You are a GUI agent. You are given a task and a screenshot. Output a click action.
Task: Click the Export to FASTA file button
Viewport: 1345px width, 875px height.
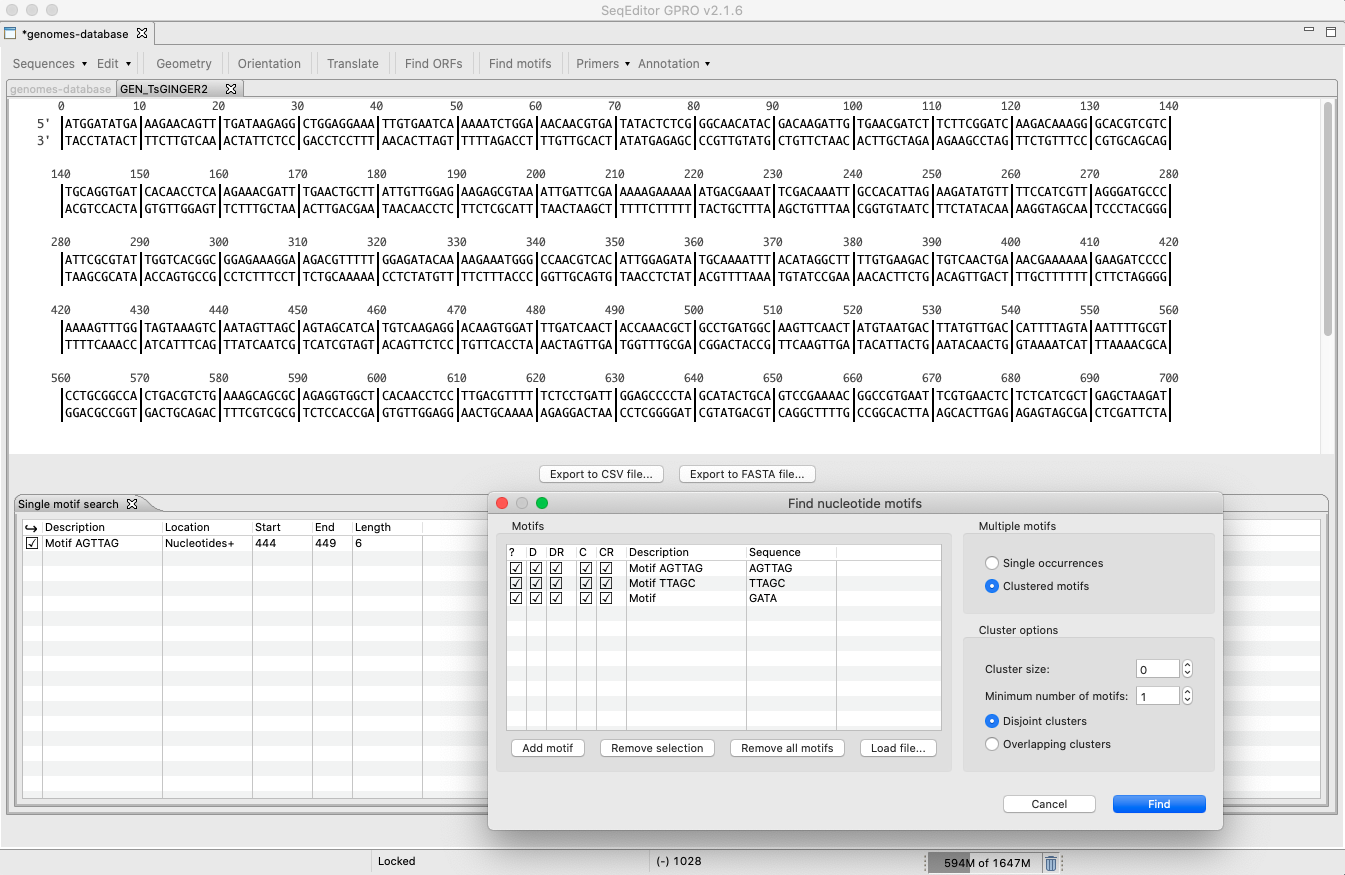pos(747,474)
